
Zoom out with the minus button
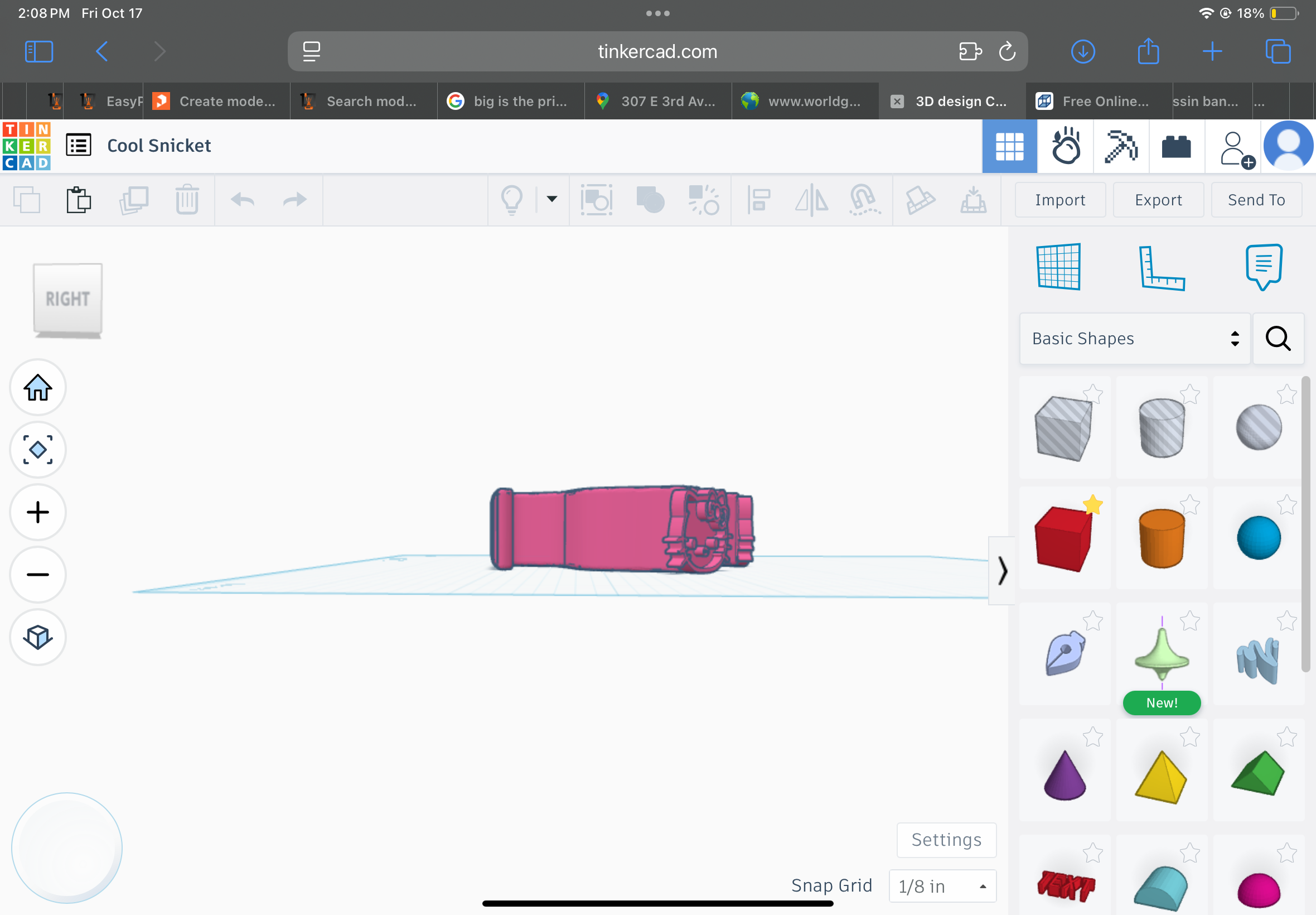click(x=38, y=575)
